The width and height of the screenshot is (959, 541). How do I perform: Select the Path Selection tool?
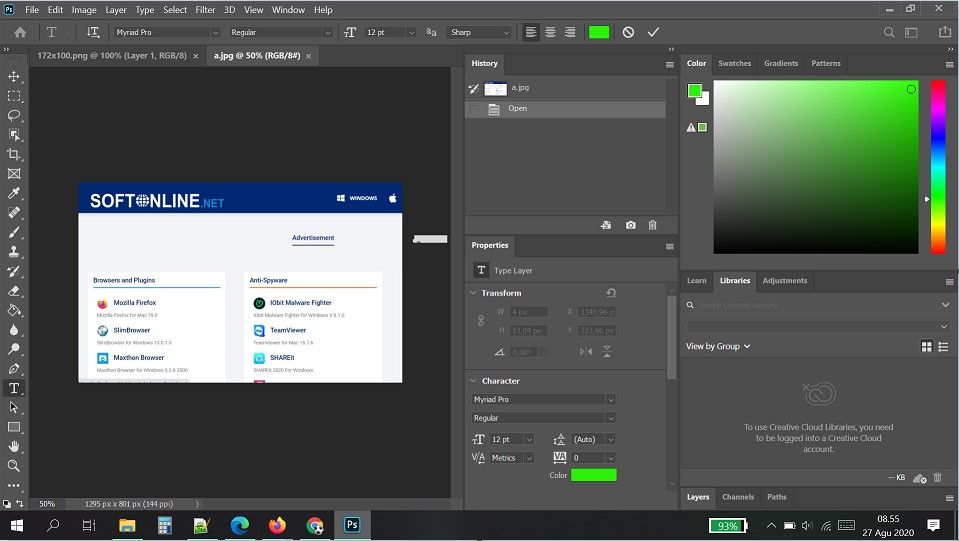click(13, 408)
